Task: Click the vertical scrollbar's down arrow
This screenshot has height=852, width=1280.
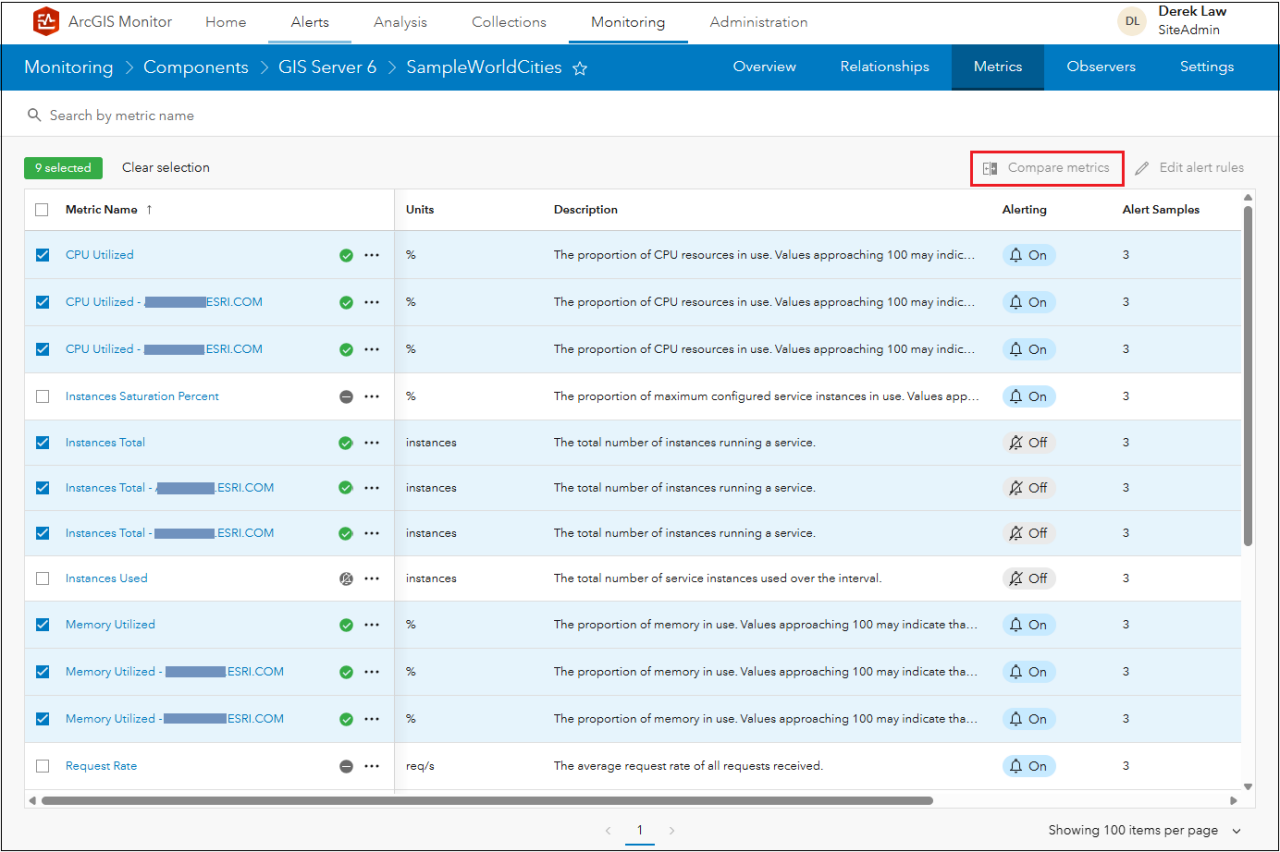Action: (1248, 786)
